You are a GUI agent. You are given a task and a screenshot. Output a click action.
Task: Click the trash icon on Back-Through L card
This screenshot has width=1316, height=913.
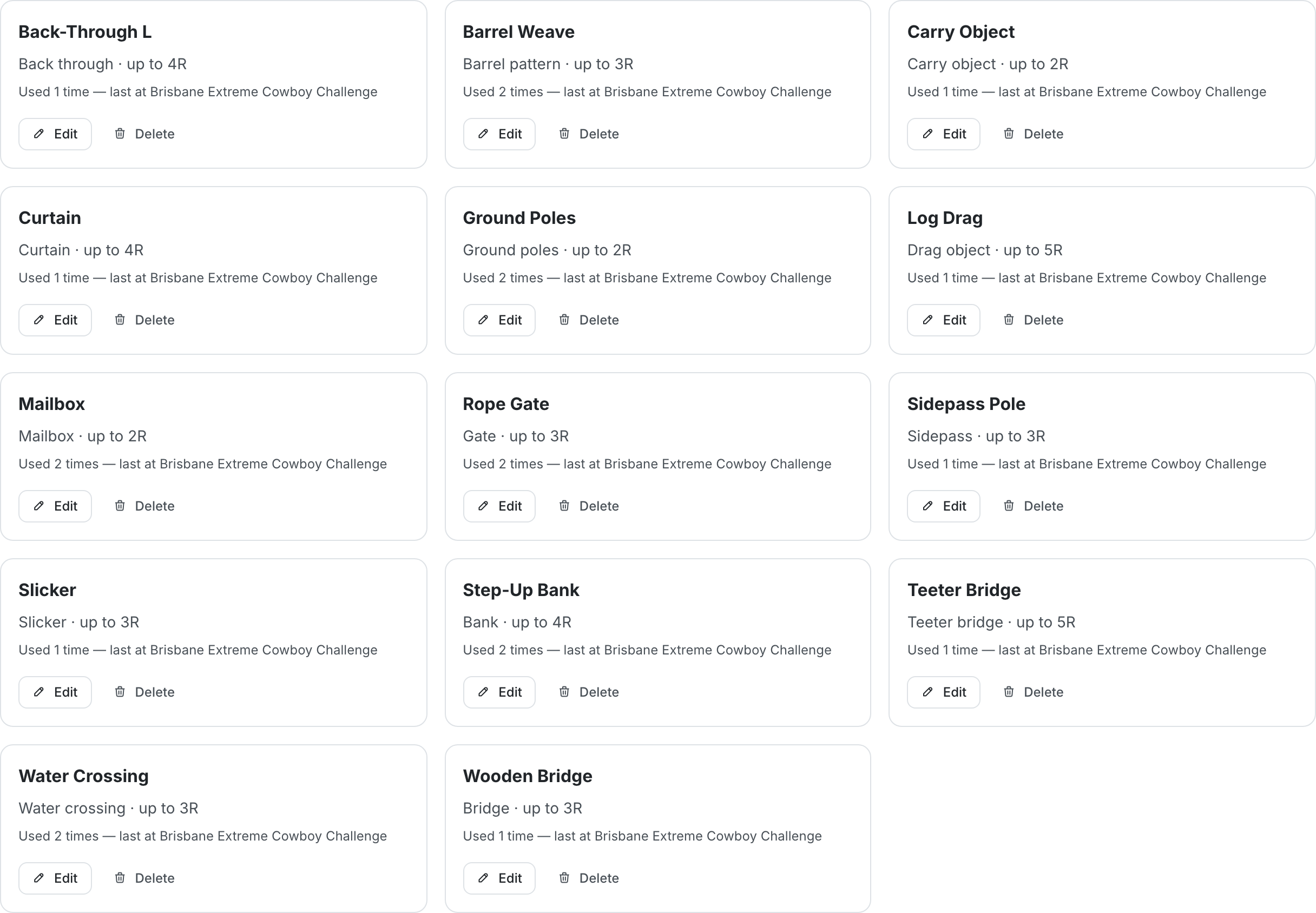[x=120, y=134]
